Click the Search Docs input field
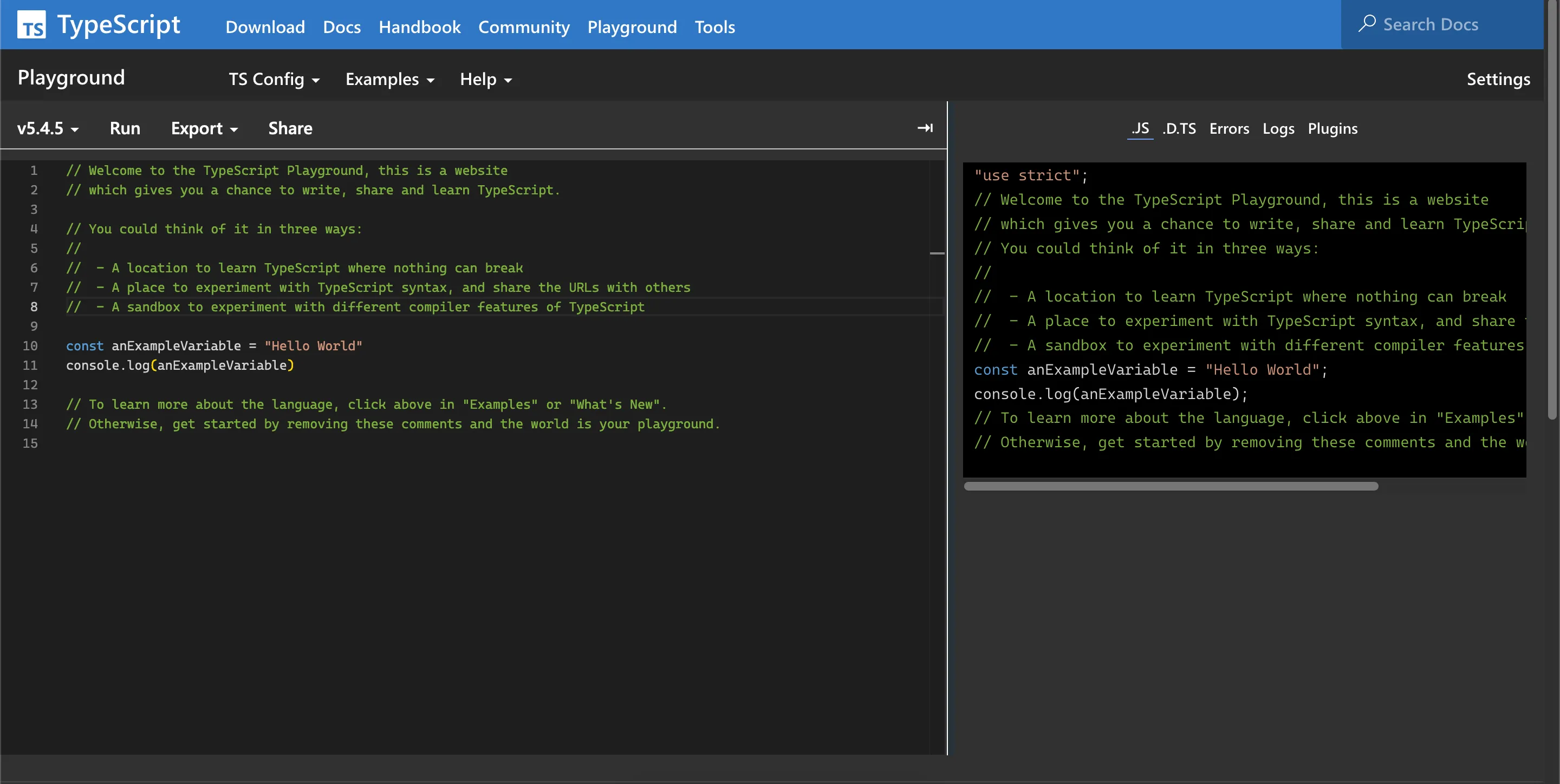The height and width of the screenshot is (784, 1560). pyautogui.click(x=1441, y=24)
